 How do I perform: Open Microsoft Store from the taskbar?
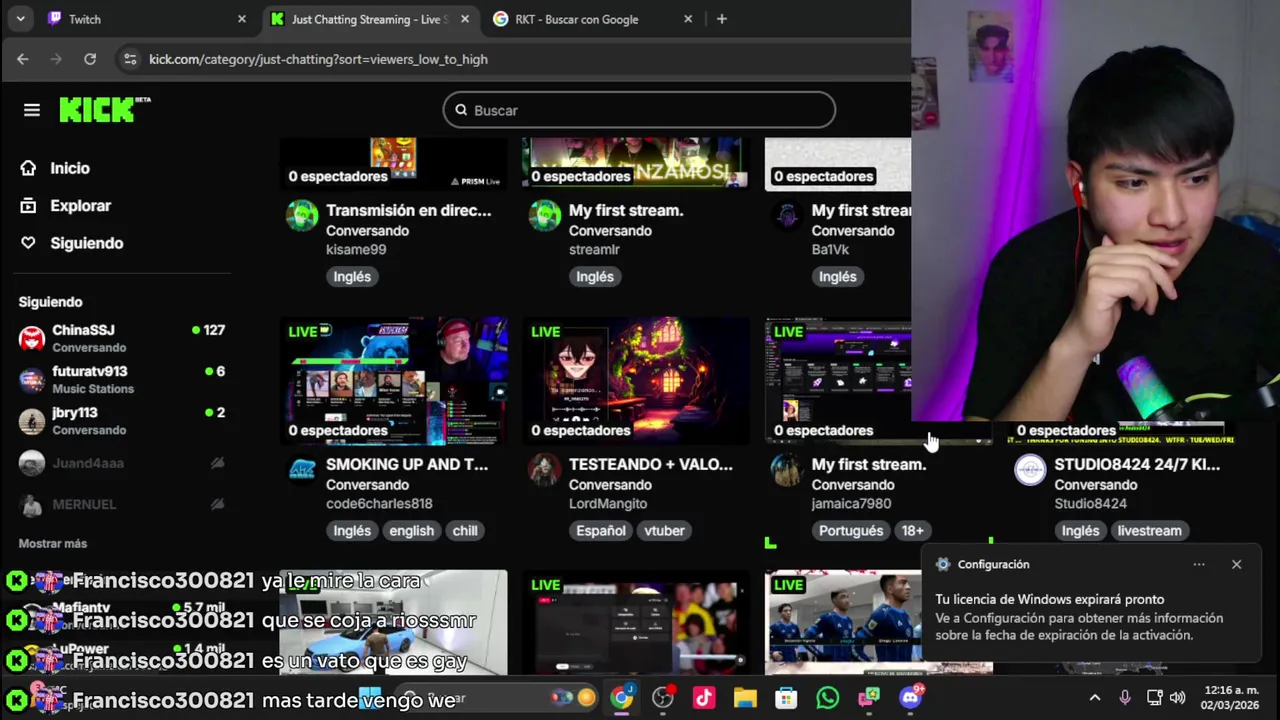[786, 698]
